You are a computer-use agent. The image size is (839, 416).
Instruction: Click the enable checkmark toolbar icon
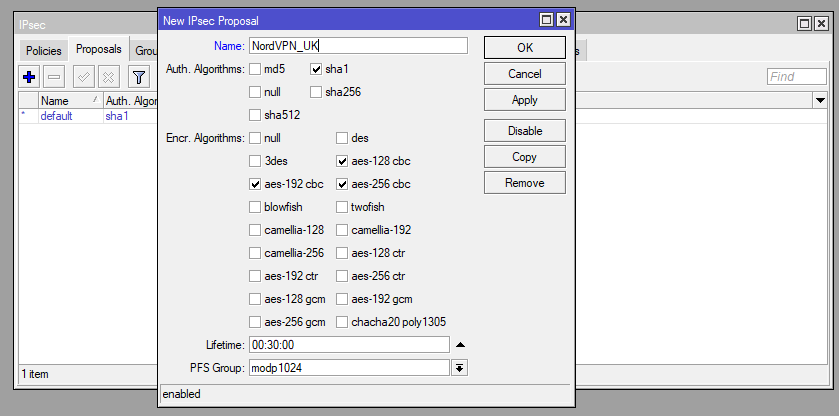[x=83, y=78]
